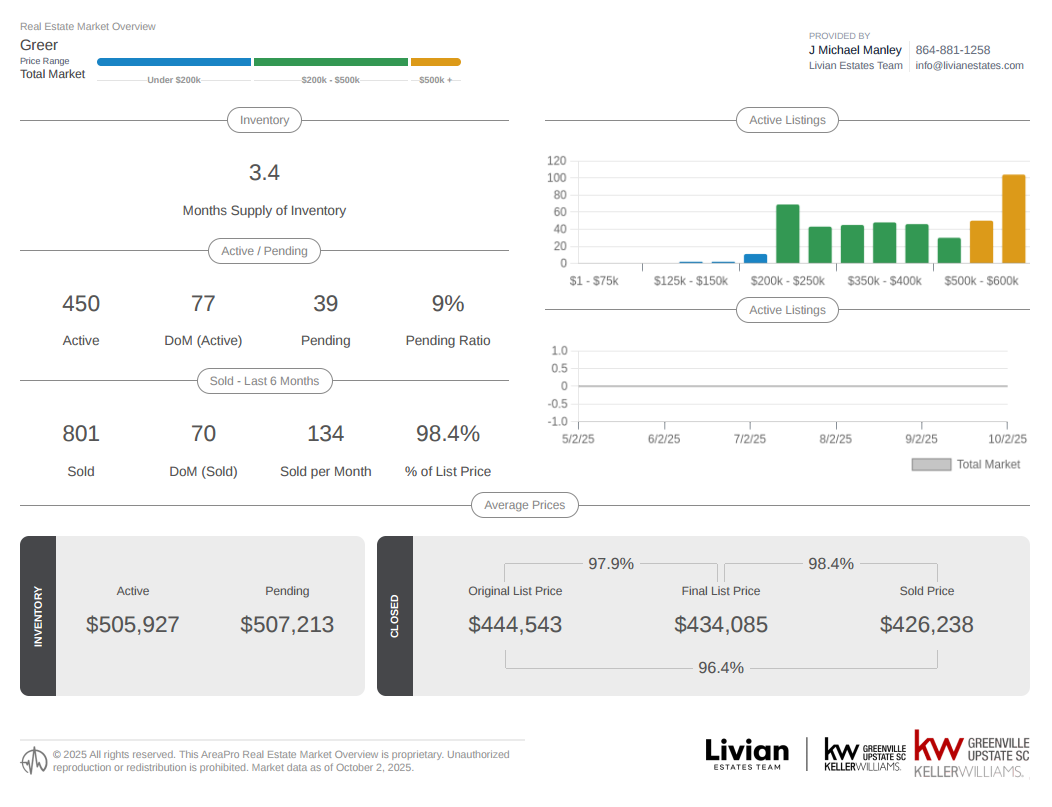Click the small black KW Keller Williams logo
The width and height of the screenshot is (1052, 807).
(x=864, y=755)
